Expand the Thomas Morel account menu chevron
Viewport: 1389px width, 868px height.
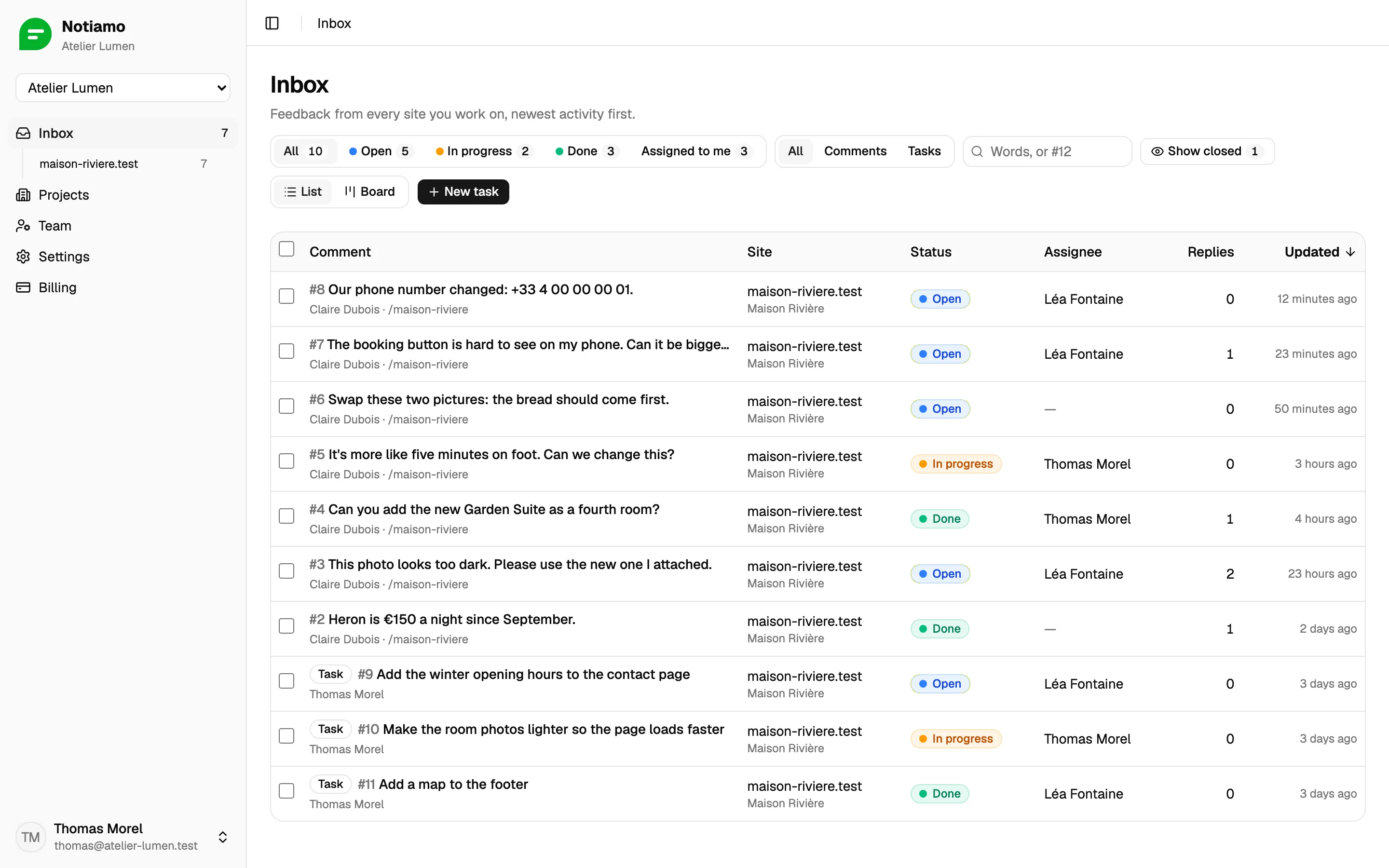[x=223, y=837]
